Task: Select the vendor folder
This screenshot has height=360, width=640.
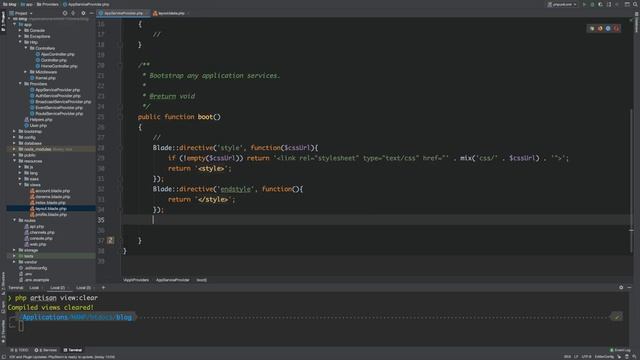Action: [28, 262]
